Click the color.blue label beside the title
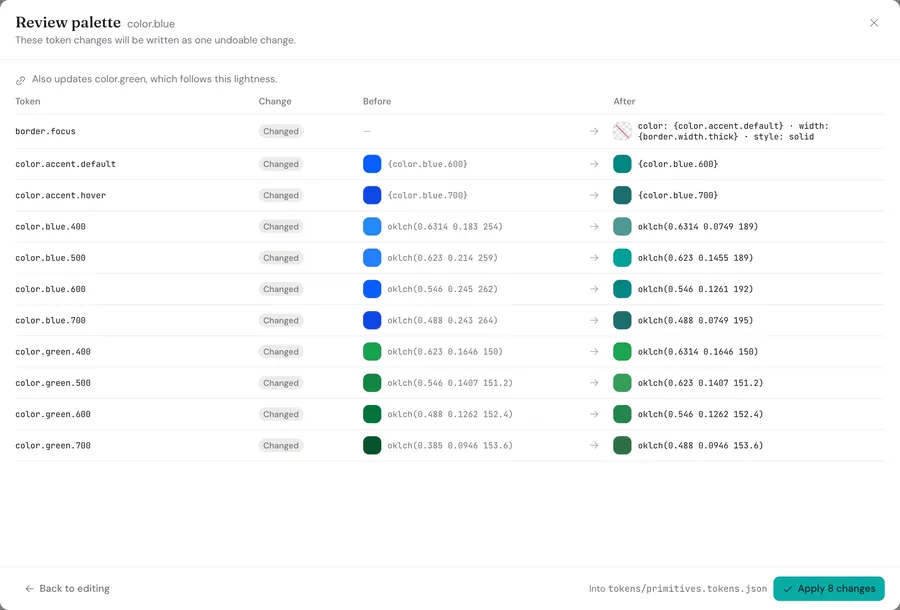 [151, 24]
